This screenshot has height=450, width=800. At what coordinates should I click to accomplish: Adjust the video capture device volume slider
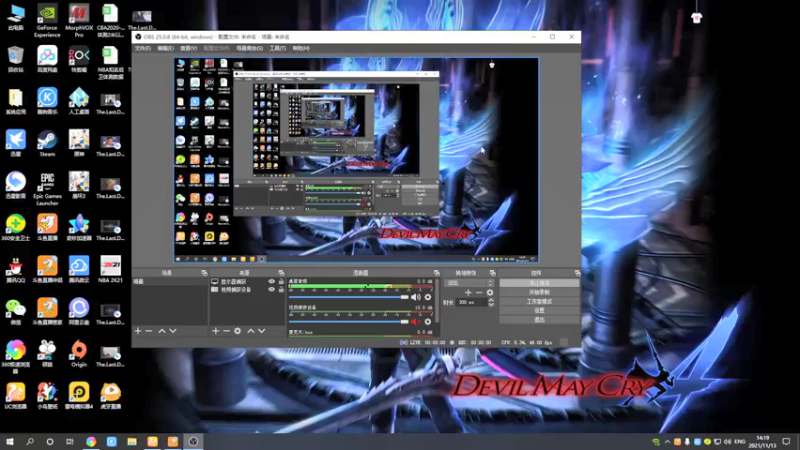point(349,322)
